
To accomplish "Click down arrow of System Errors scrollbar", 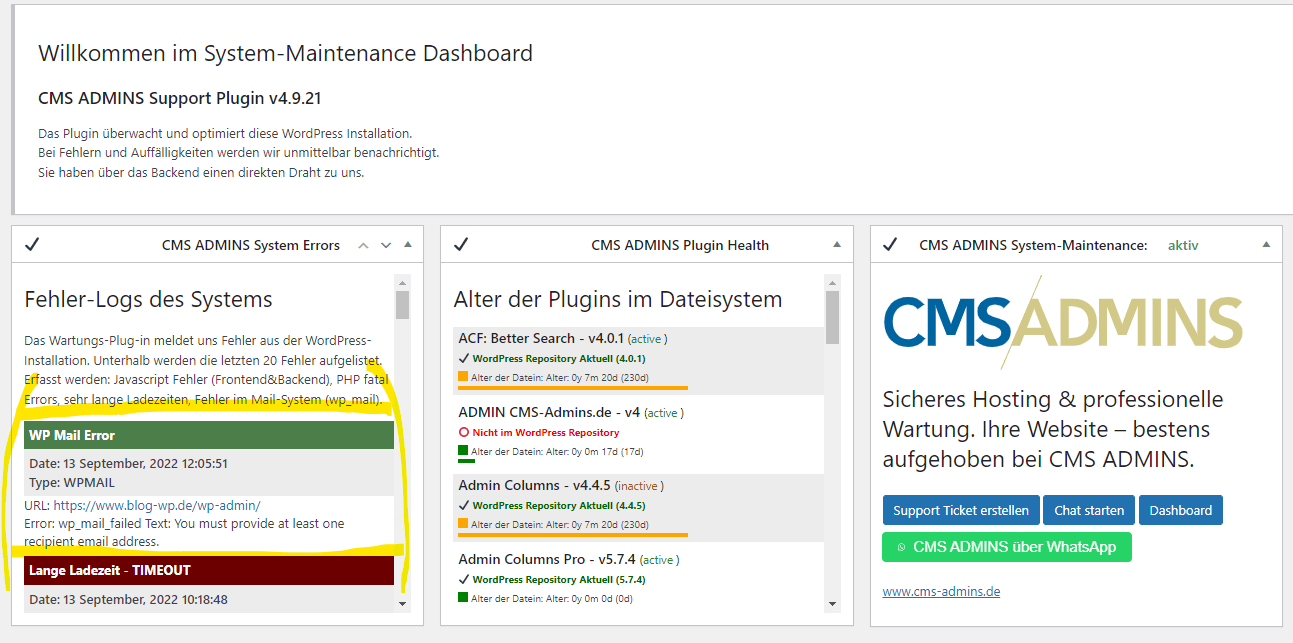I will pos(403,603).
